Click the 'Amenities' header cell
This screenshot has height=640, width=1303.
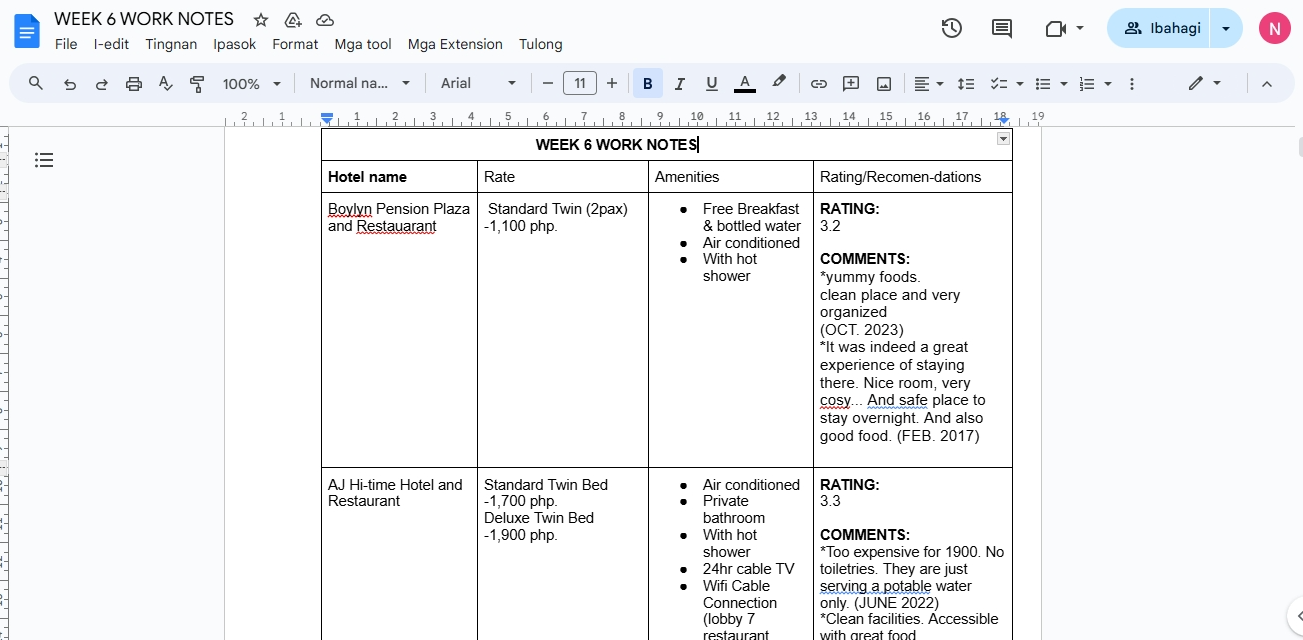[x=731, y=177]
